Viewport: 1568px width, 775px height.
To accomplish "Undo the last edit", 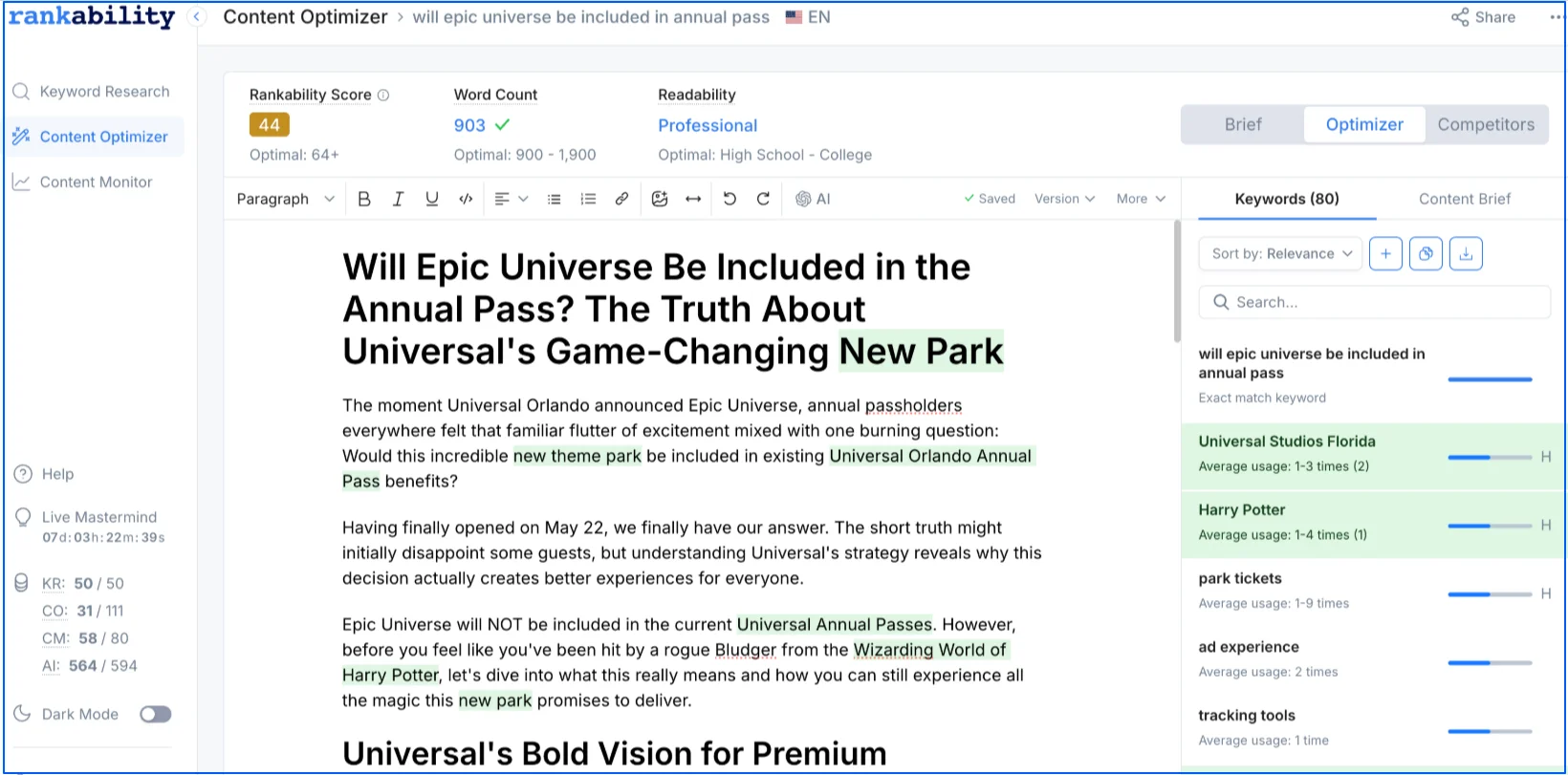I will tap(730, 199).
